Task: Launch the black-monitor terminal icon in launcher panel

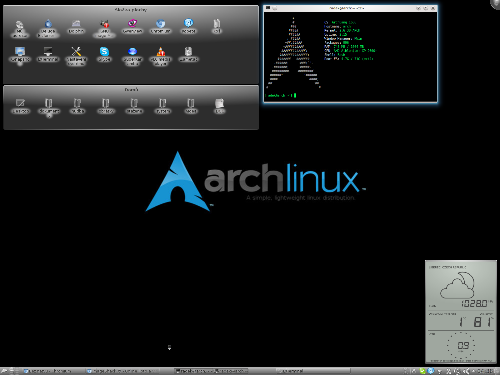Action: (x=48, y=51)
